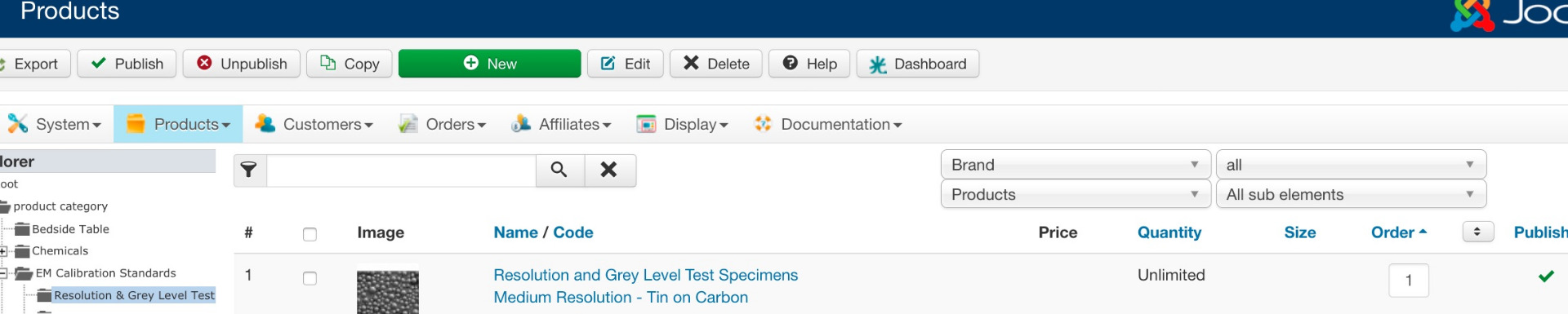
Task: Click the Dashboard toolbar button
Action: (917, 64)
